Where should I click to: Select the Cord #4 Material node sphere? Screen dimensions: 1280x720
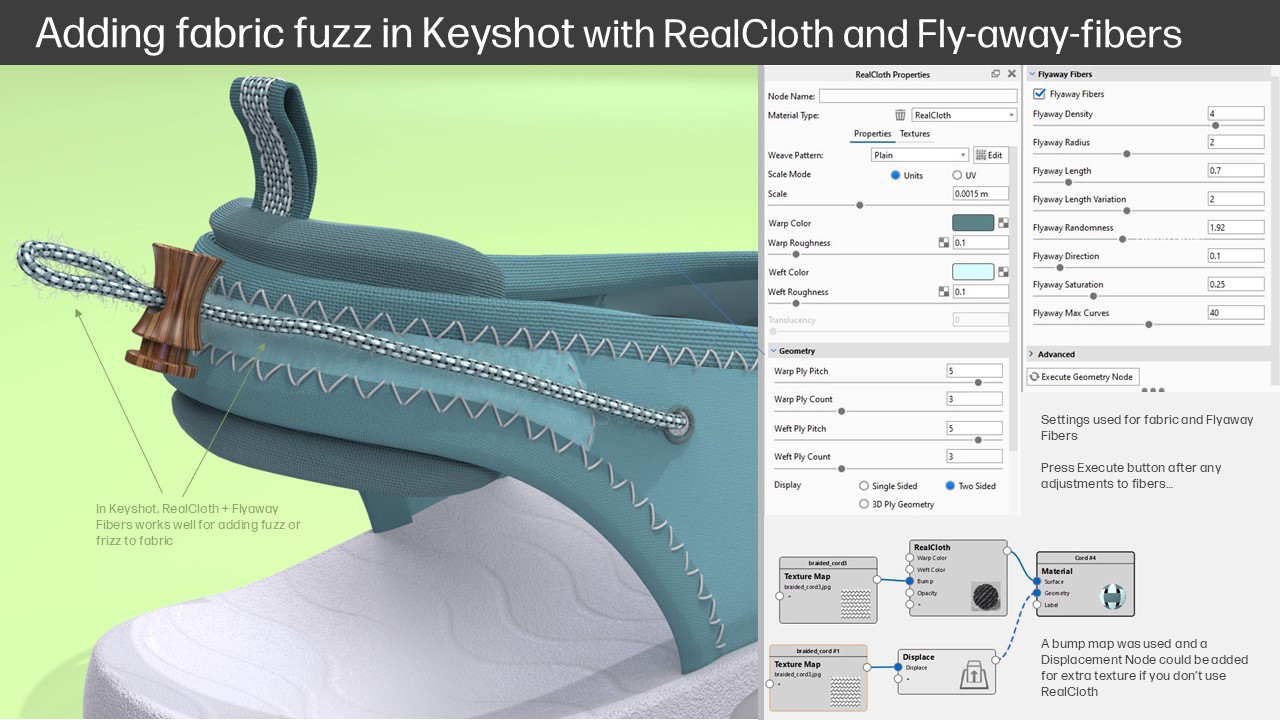(x=1115, y=597)
